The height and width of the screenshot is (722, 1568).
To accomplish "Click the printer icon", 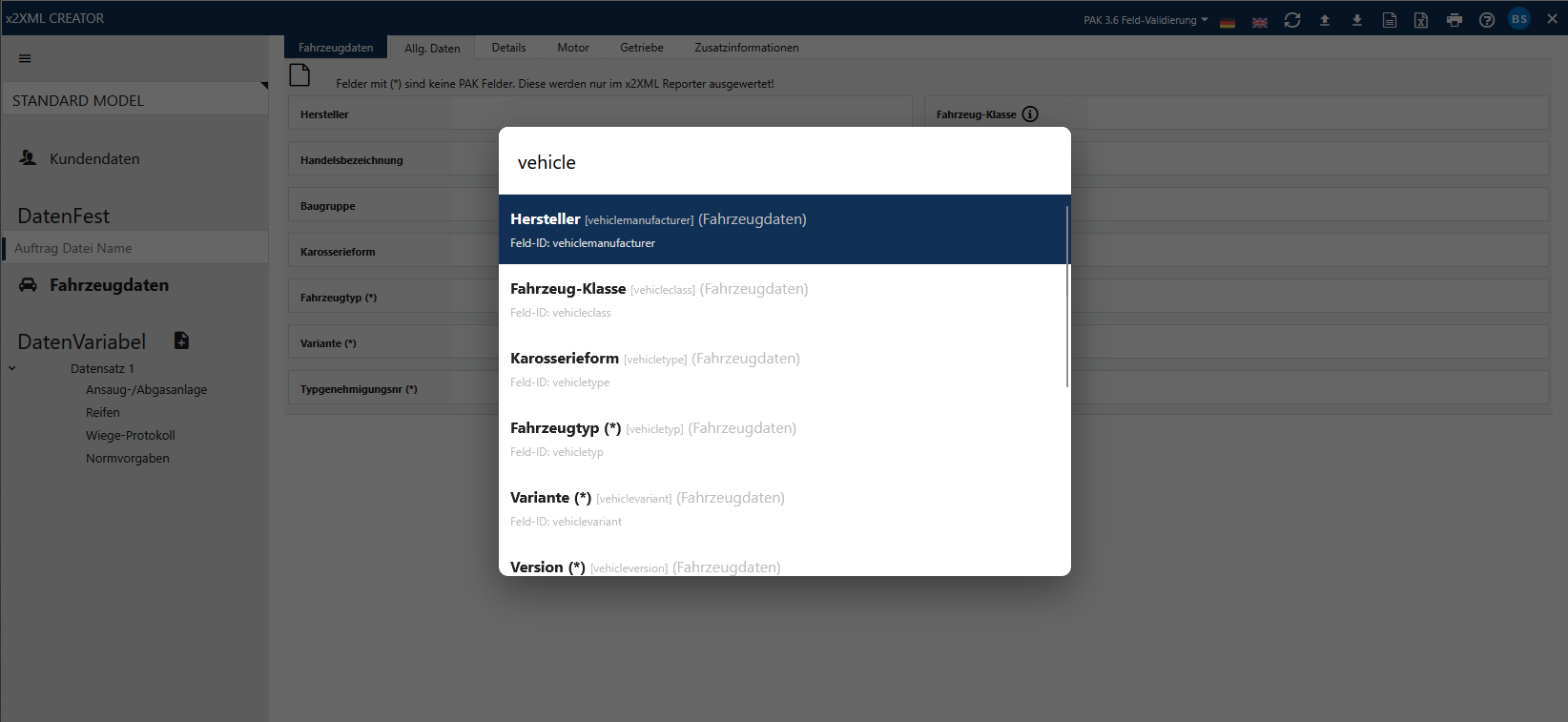I will 1455,20.
